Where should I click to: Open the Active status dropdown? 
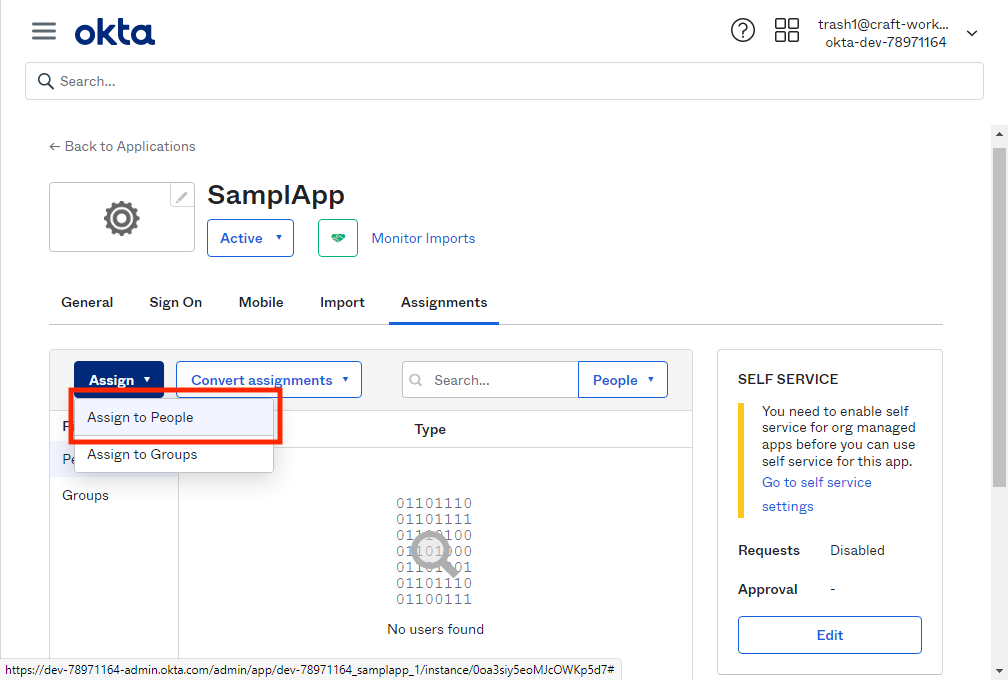[250, 238]
